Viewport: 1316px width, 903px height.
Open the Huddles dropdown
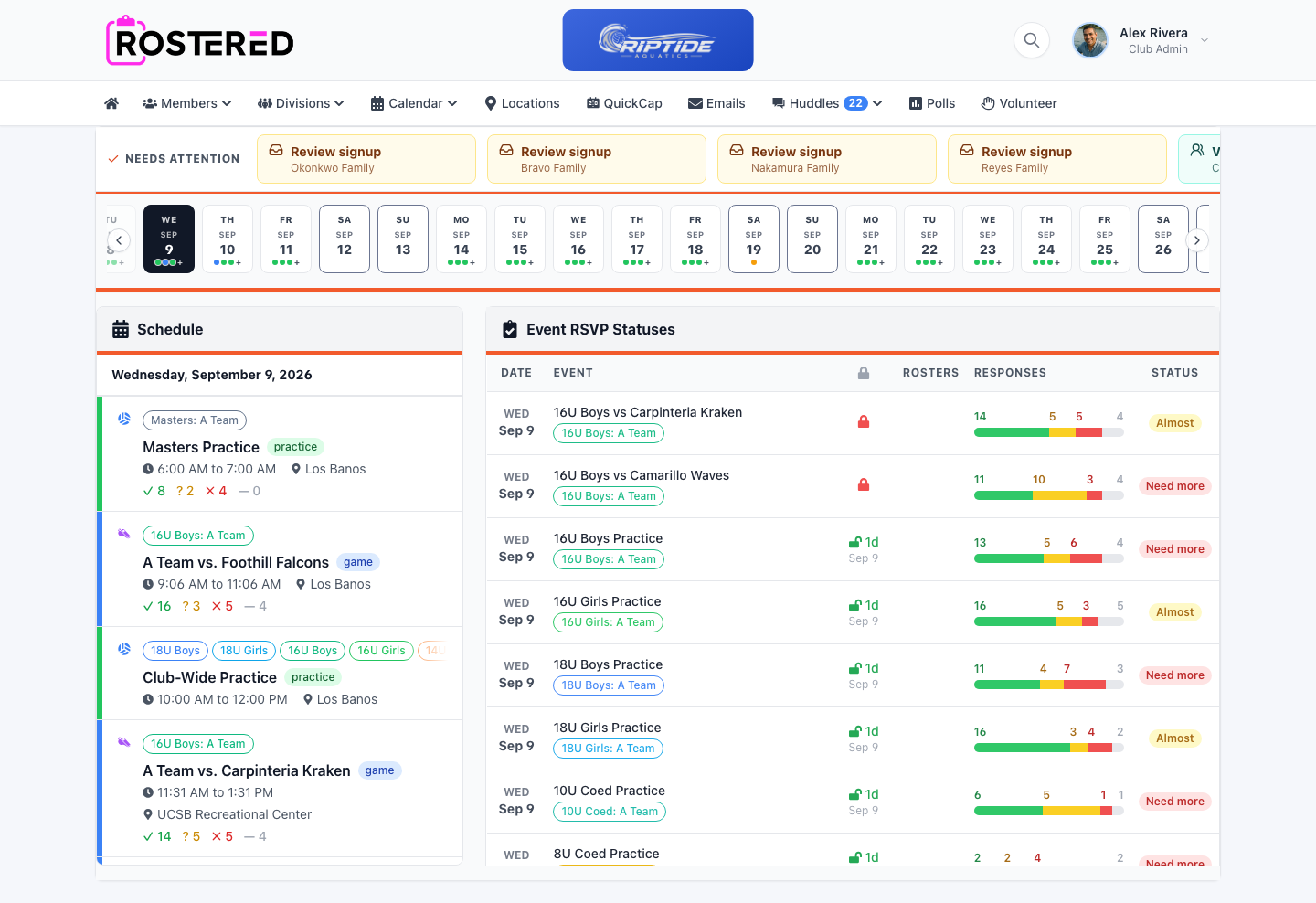click(x=827, y=103)
